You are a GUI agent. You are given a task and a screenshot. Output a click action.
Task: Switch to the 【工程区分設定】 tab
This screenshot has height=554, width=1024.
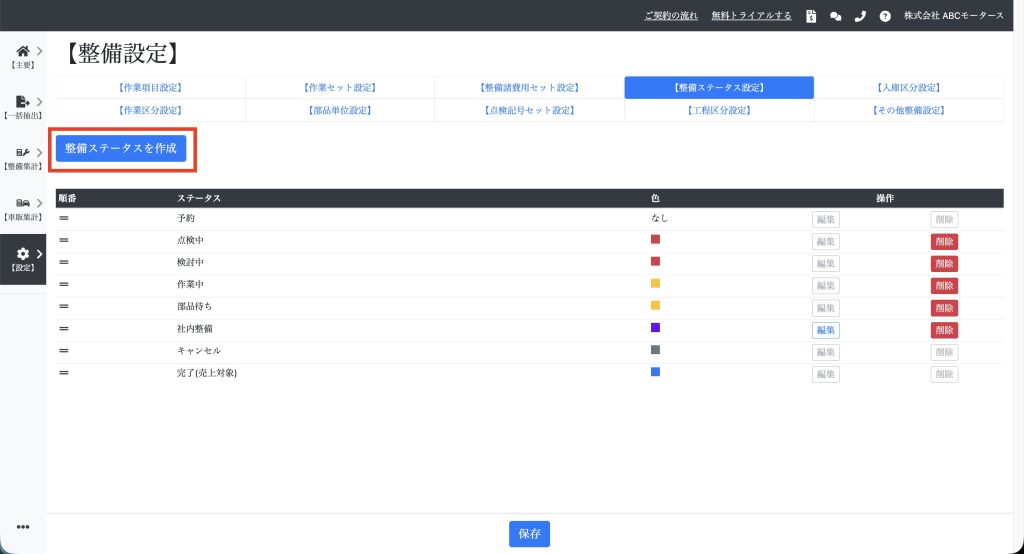[719, 110]
